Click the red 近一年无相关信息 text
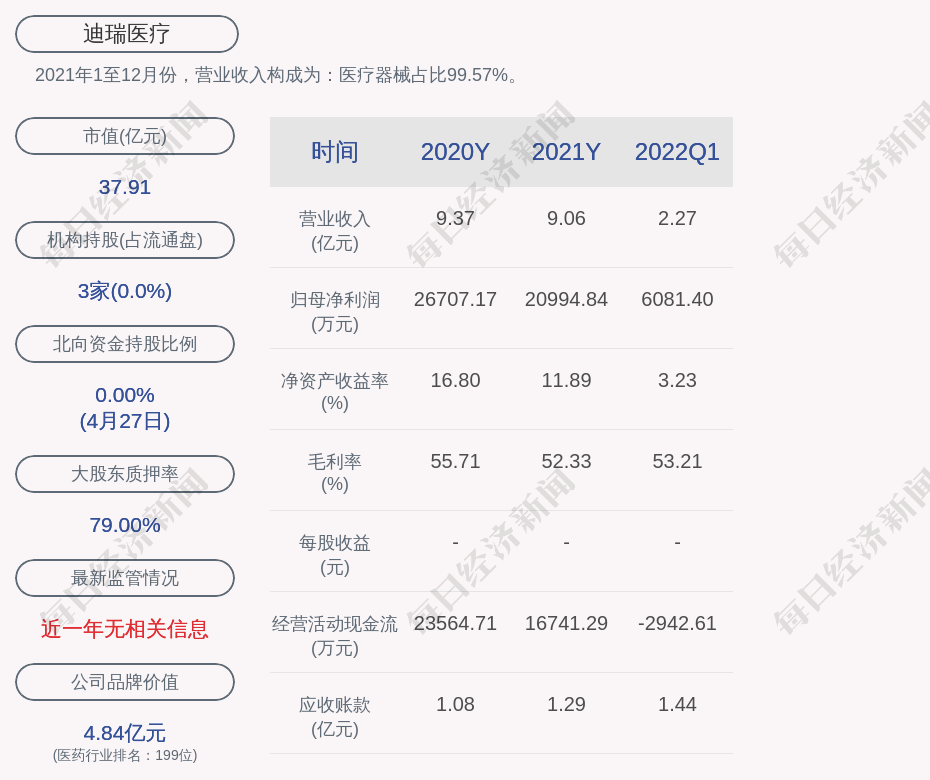The width and height of the screenshot is (930, 780). click(125, 629)
